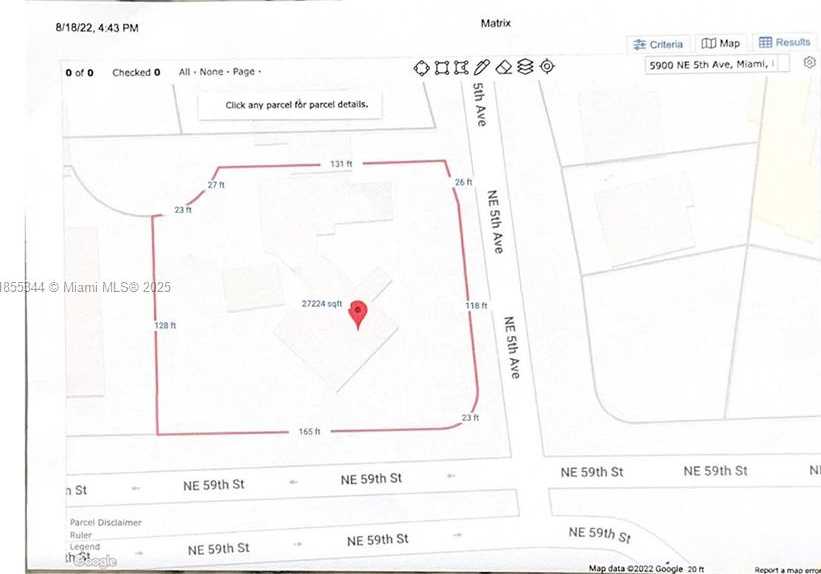
Task: Click the red location pin marker
Action: point(357,314)
